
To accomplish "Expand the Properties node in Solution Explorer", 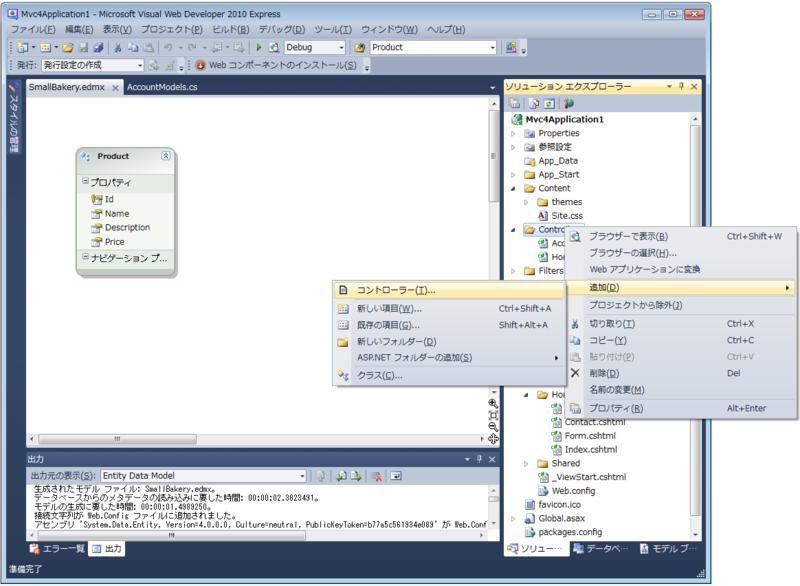I will (x=513, y=134).
